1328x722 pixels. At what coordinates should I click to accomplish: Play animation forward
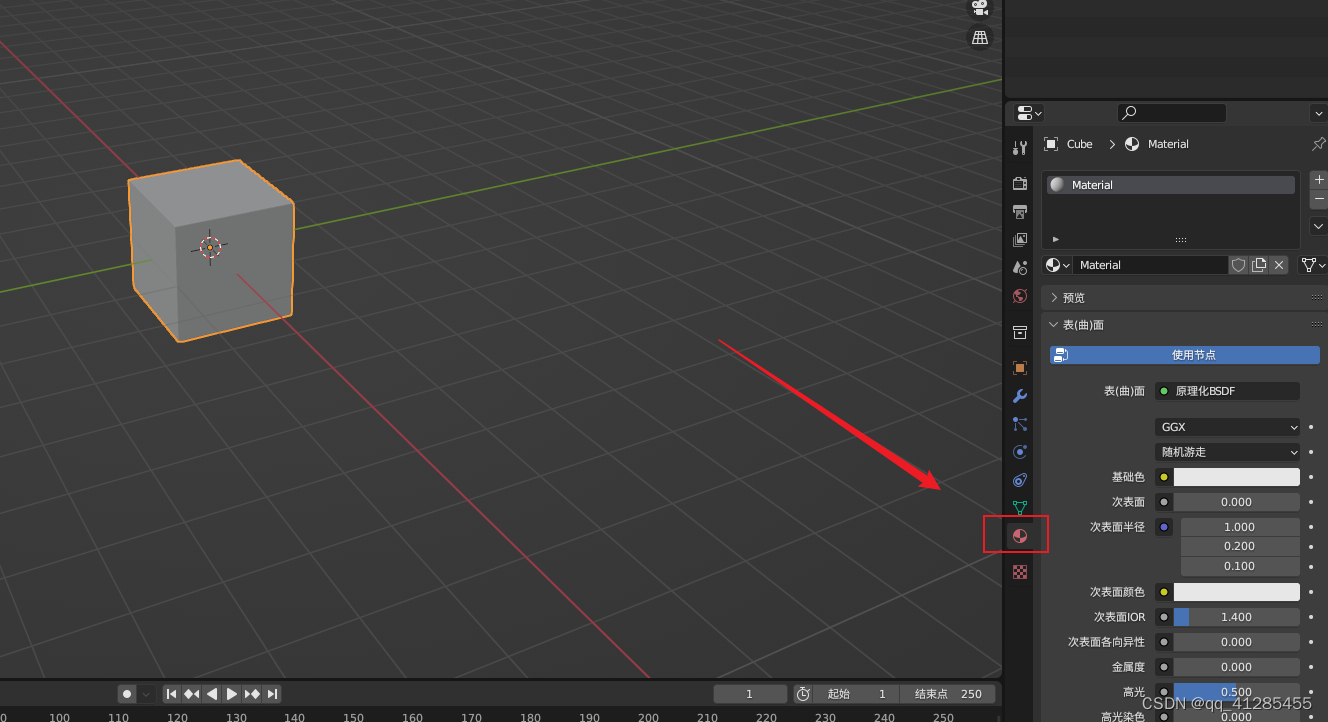click(x=232, y=693)
